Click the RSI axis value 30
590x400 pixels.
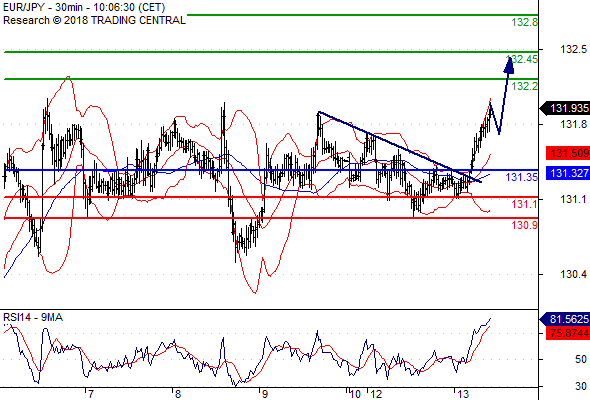coord(581,386)
